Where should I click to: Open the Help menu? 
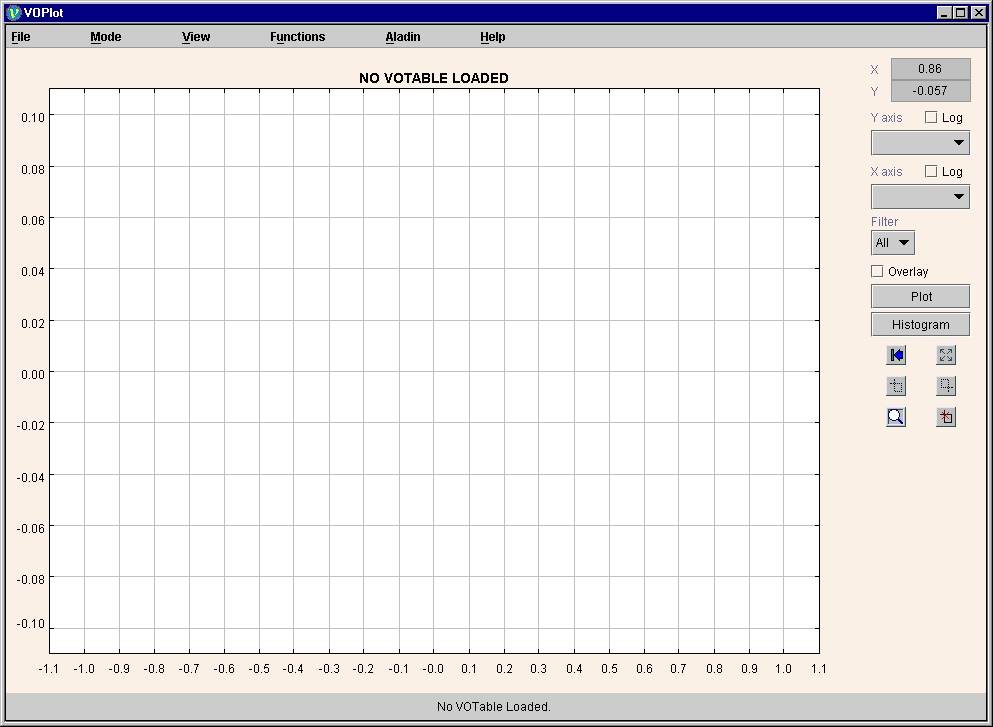tap(492, 37)
